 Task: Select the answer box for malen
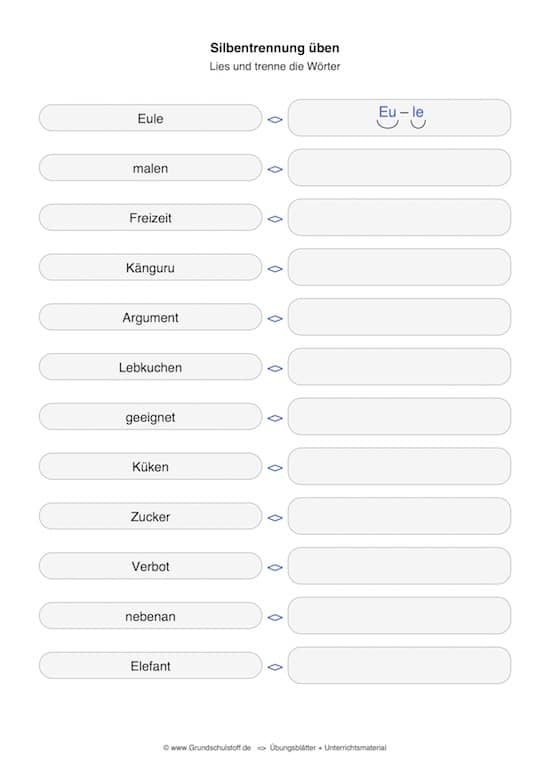tap(399, 168)
